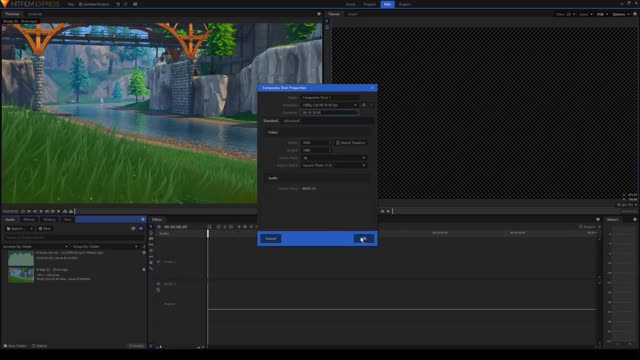Click the Undo arrow in the top bar
This screenshot has width=640, height=360.
tap(118, 4)
